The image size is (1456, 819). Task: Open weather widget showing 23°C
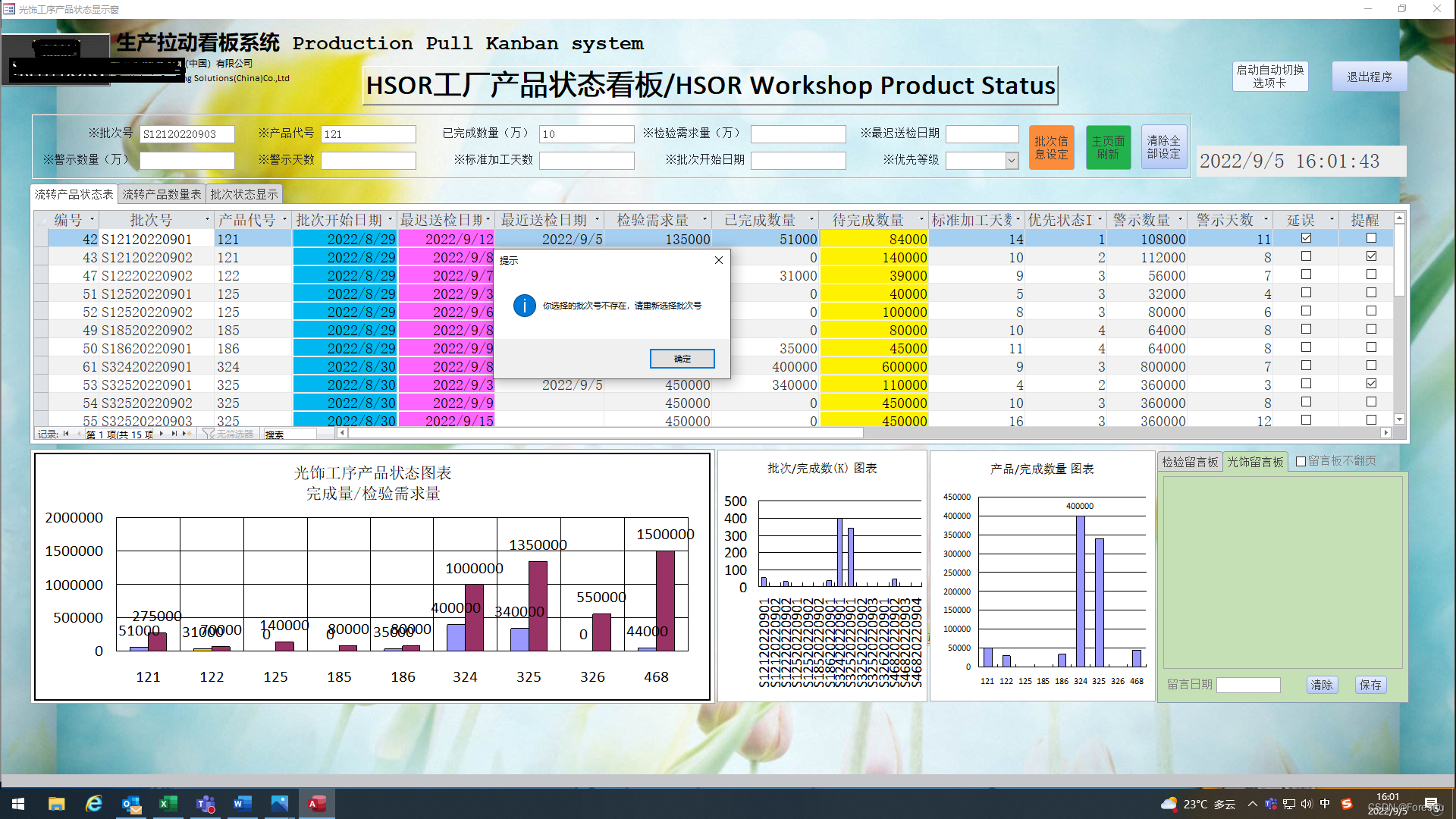(1198, 804)
